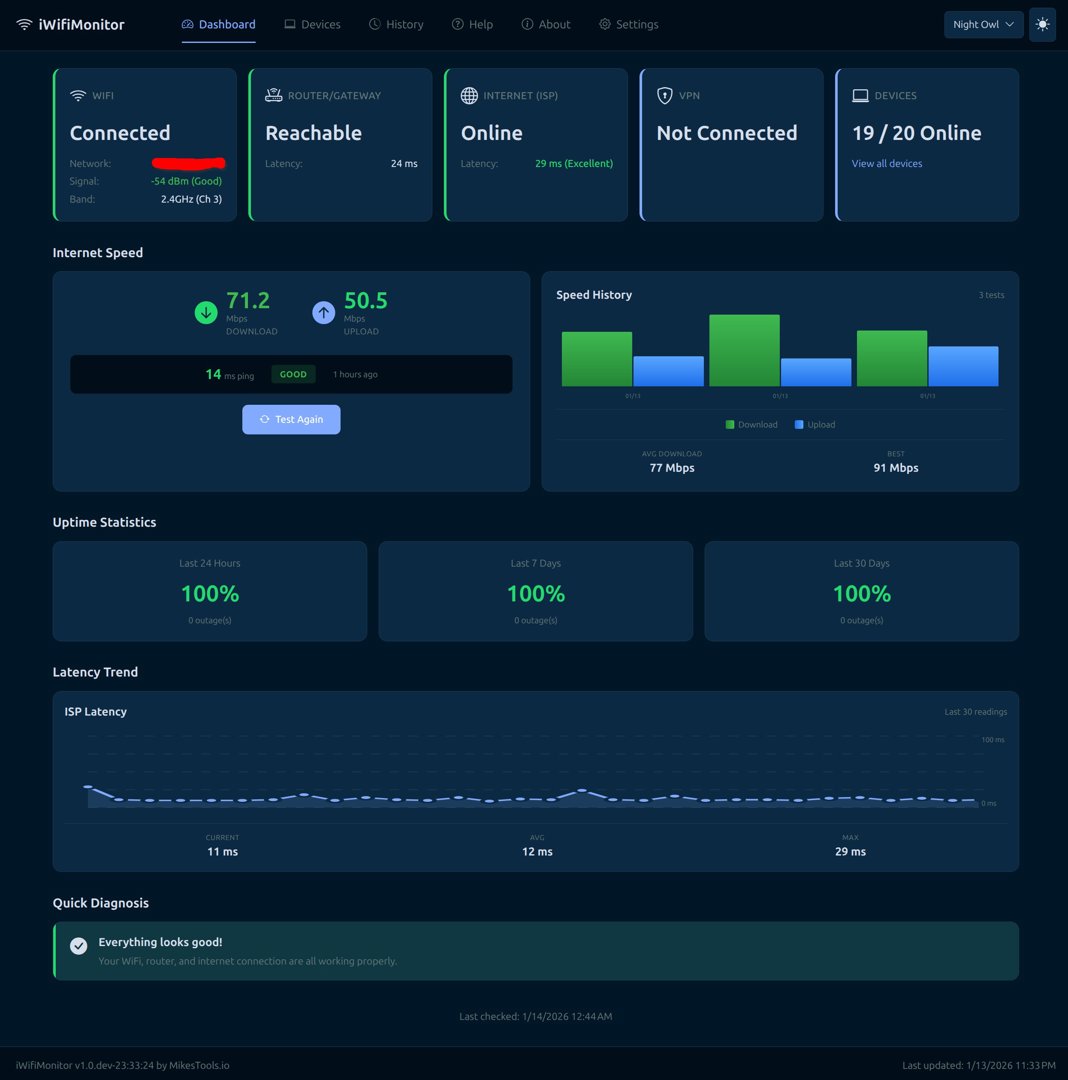The width and height of the screenshot is (1068, 1080).
Task: Click the Settings gear icon
Action: [x=604, y=24]
